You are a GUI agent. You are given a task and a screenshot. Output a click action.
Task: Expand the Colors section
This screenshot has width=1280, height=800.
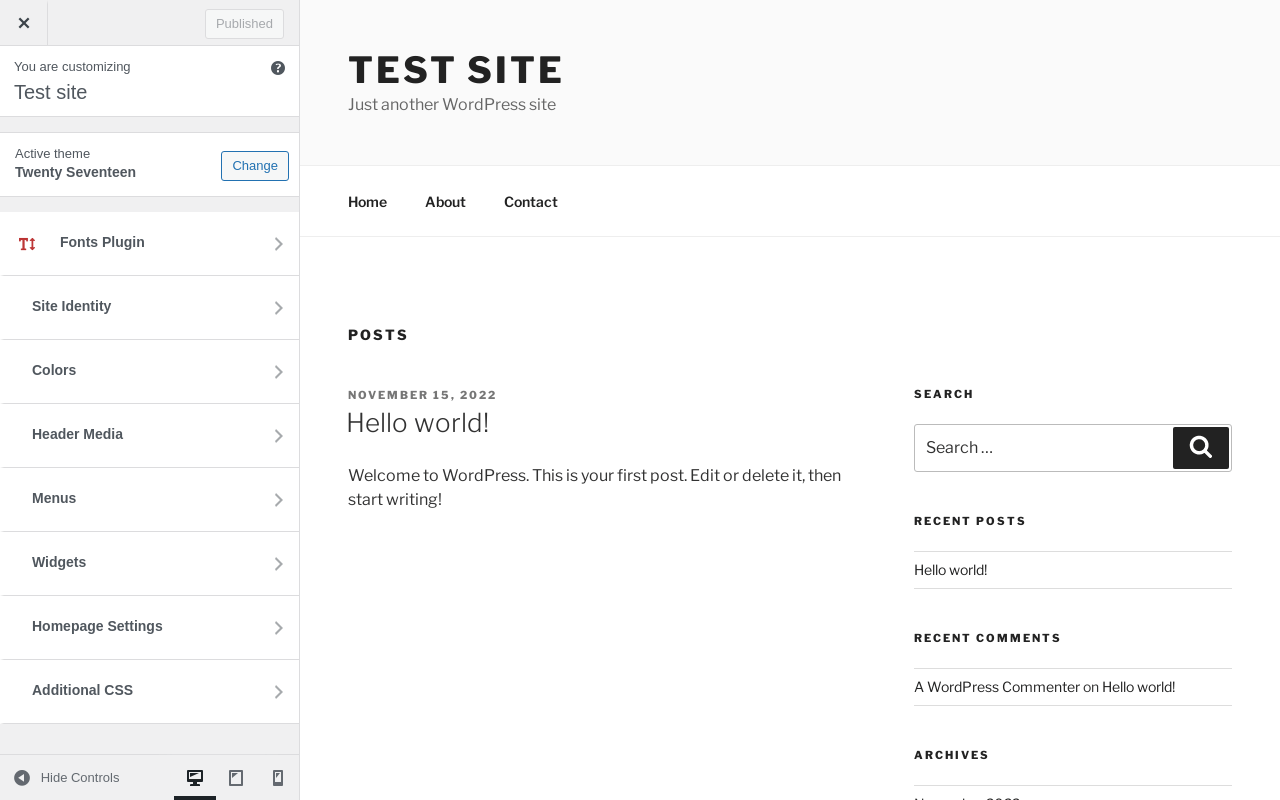pyautogui.click(x=150, y=371)
